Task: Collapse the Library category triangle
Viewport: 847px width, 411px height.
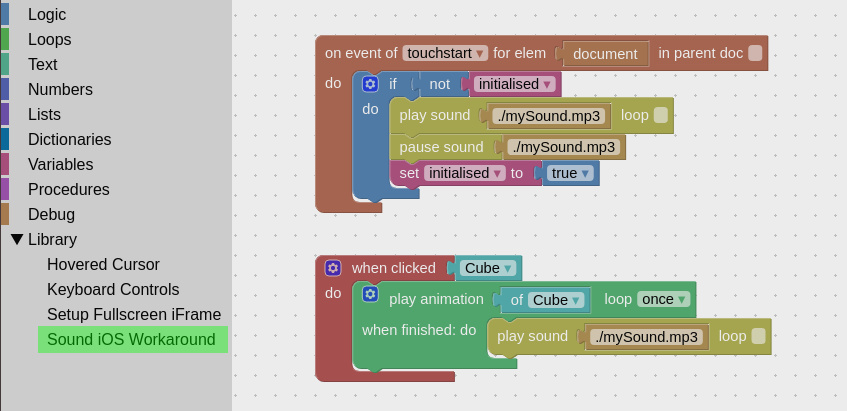Action: 17,239
